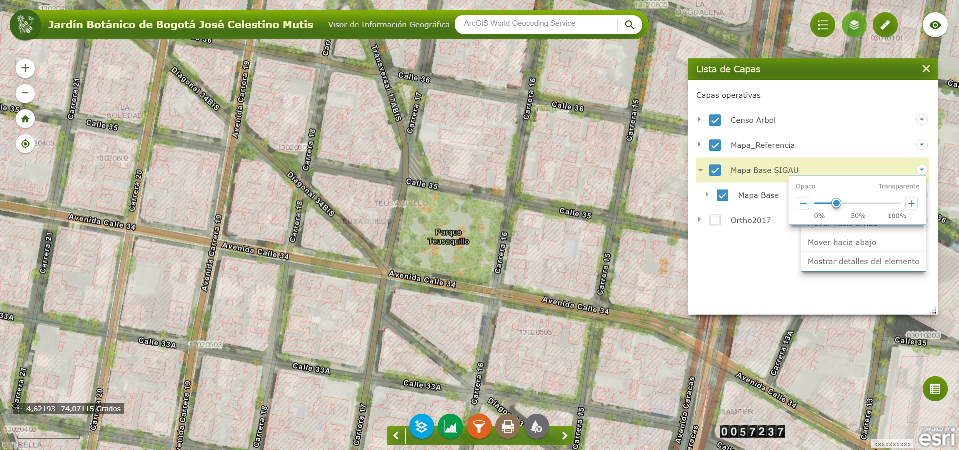This screenshot has height=450, width=959.
Task: Zoom in on the map
Action: [25, 69]
